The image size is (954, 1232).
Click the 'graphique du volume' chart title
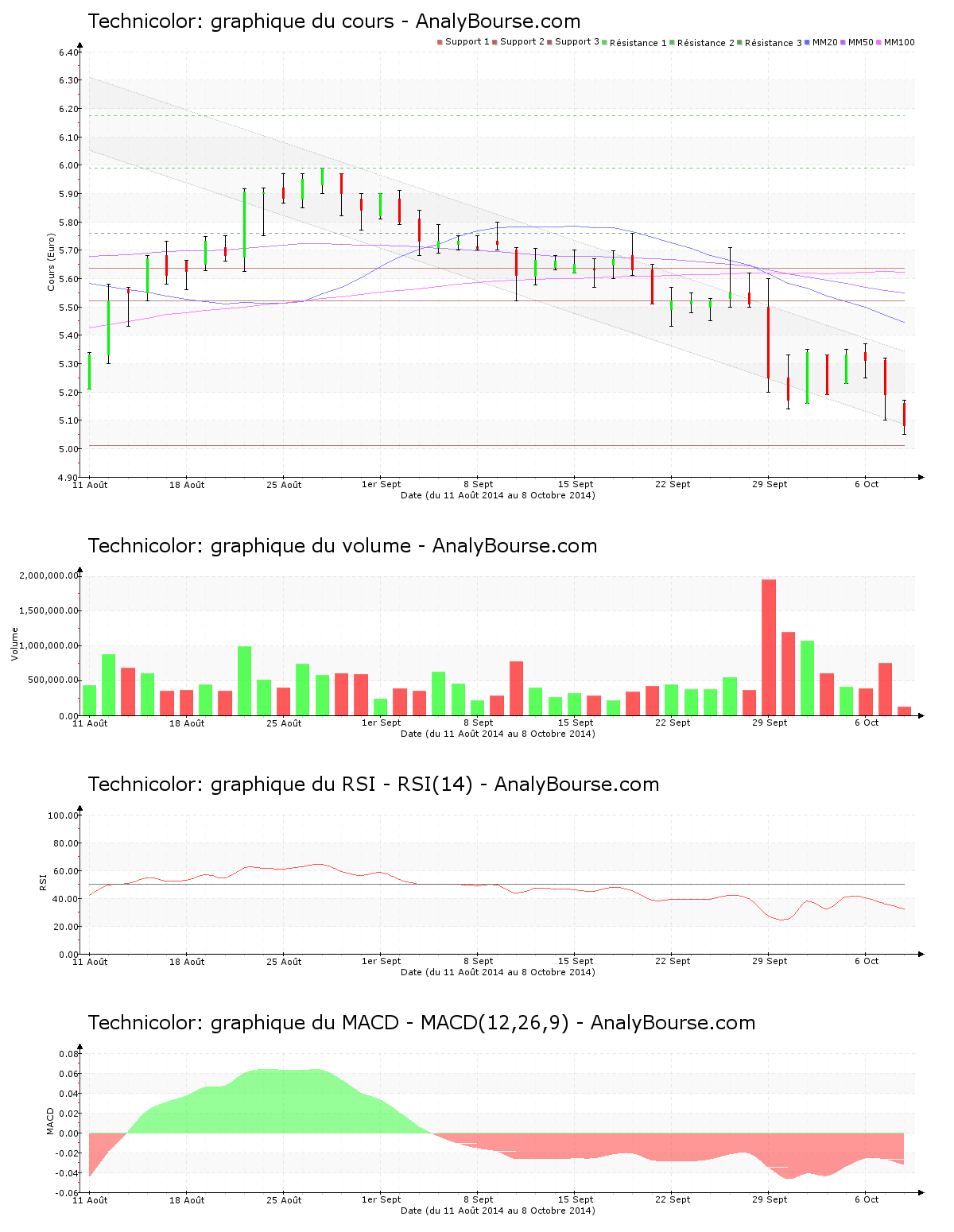[x=342, y=546]
